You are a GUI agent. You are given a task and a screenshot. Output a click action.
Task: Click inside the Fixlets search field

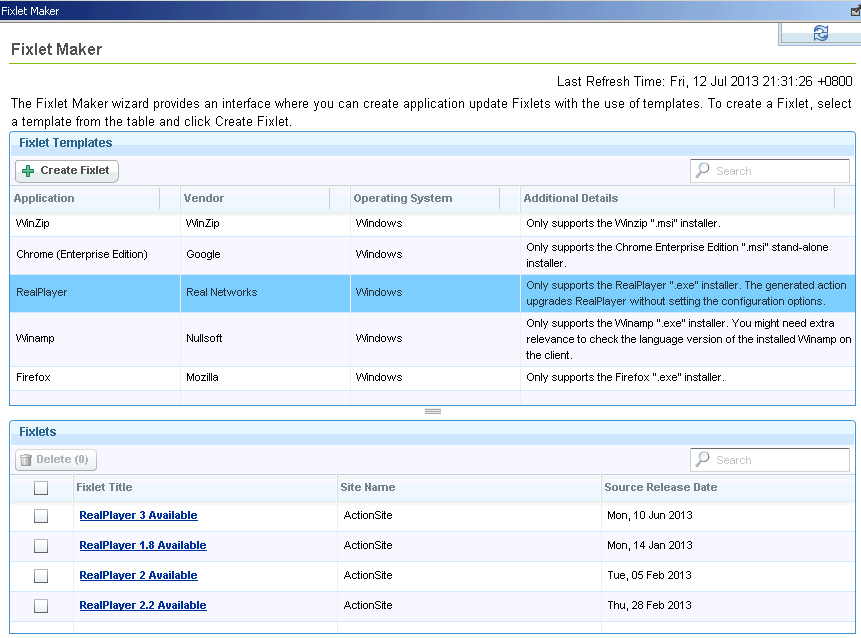point(775,459)
